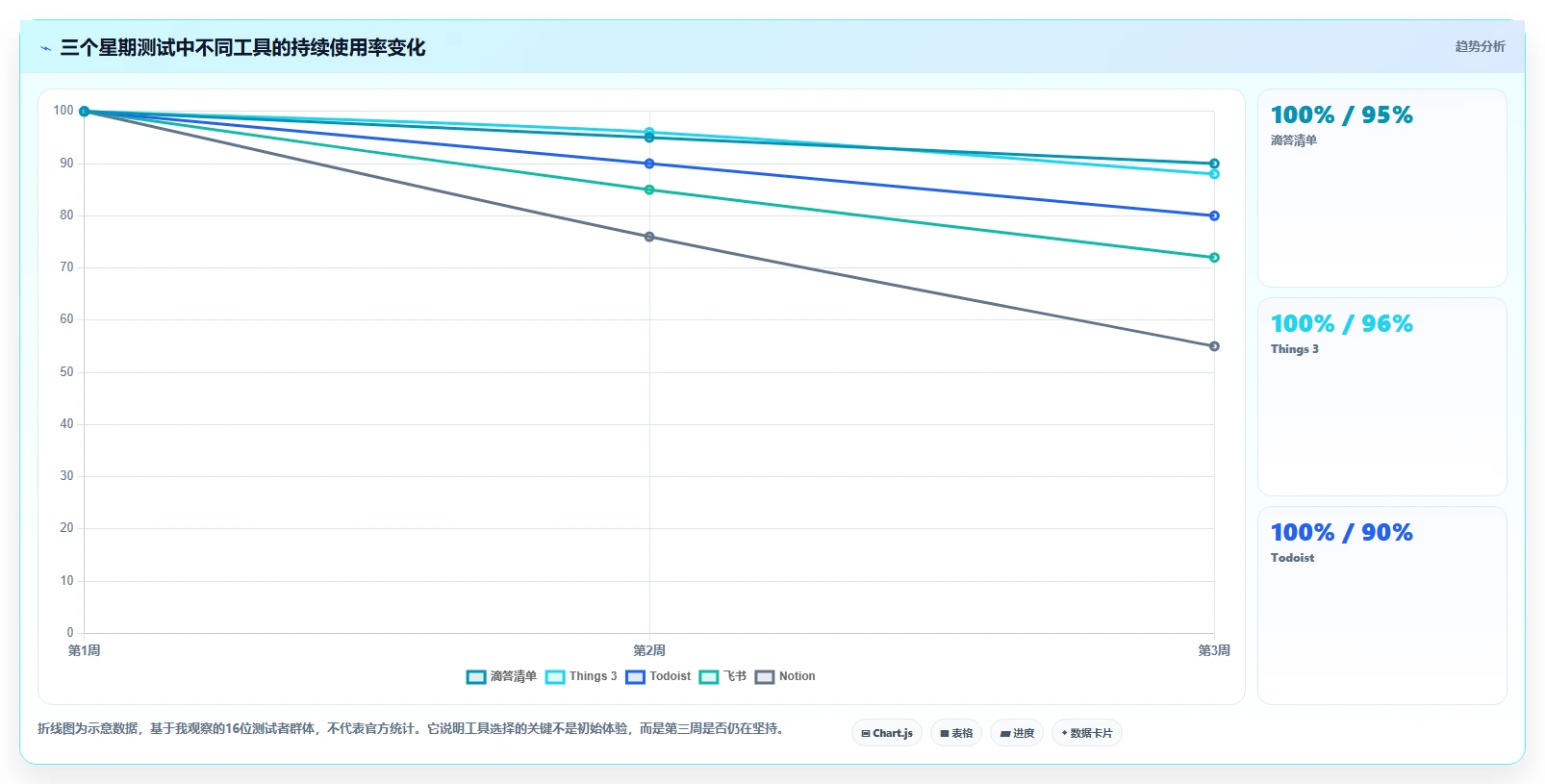Click the 第2周 x-axis label
This screenshot has width=1545, height=784.
(x=649, y=651)
